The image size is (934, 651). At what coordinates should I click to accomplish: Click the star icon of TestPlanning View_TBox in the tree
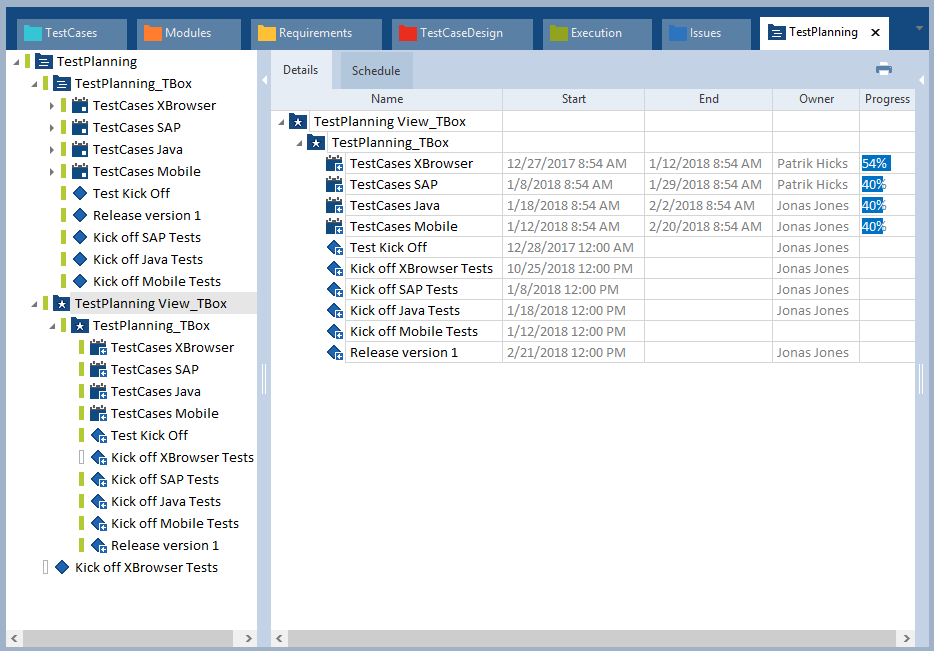[x=62, y=303]
